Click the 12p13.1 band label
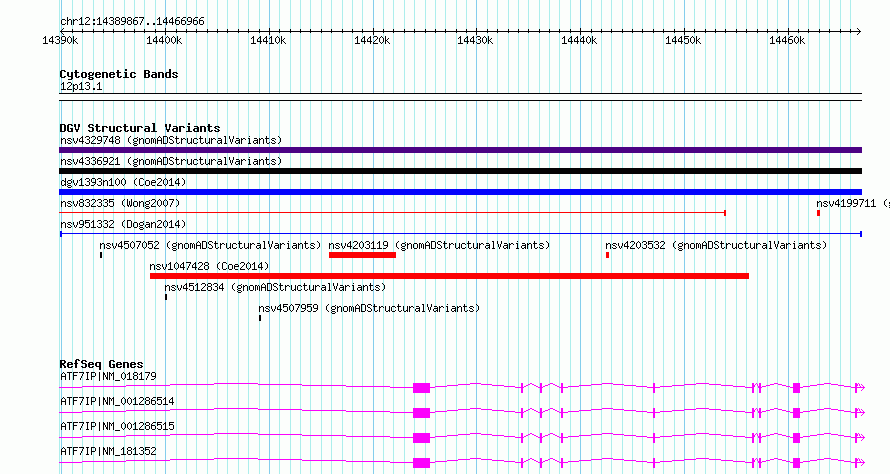 pyautogui.click(x=81, y=86)
